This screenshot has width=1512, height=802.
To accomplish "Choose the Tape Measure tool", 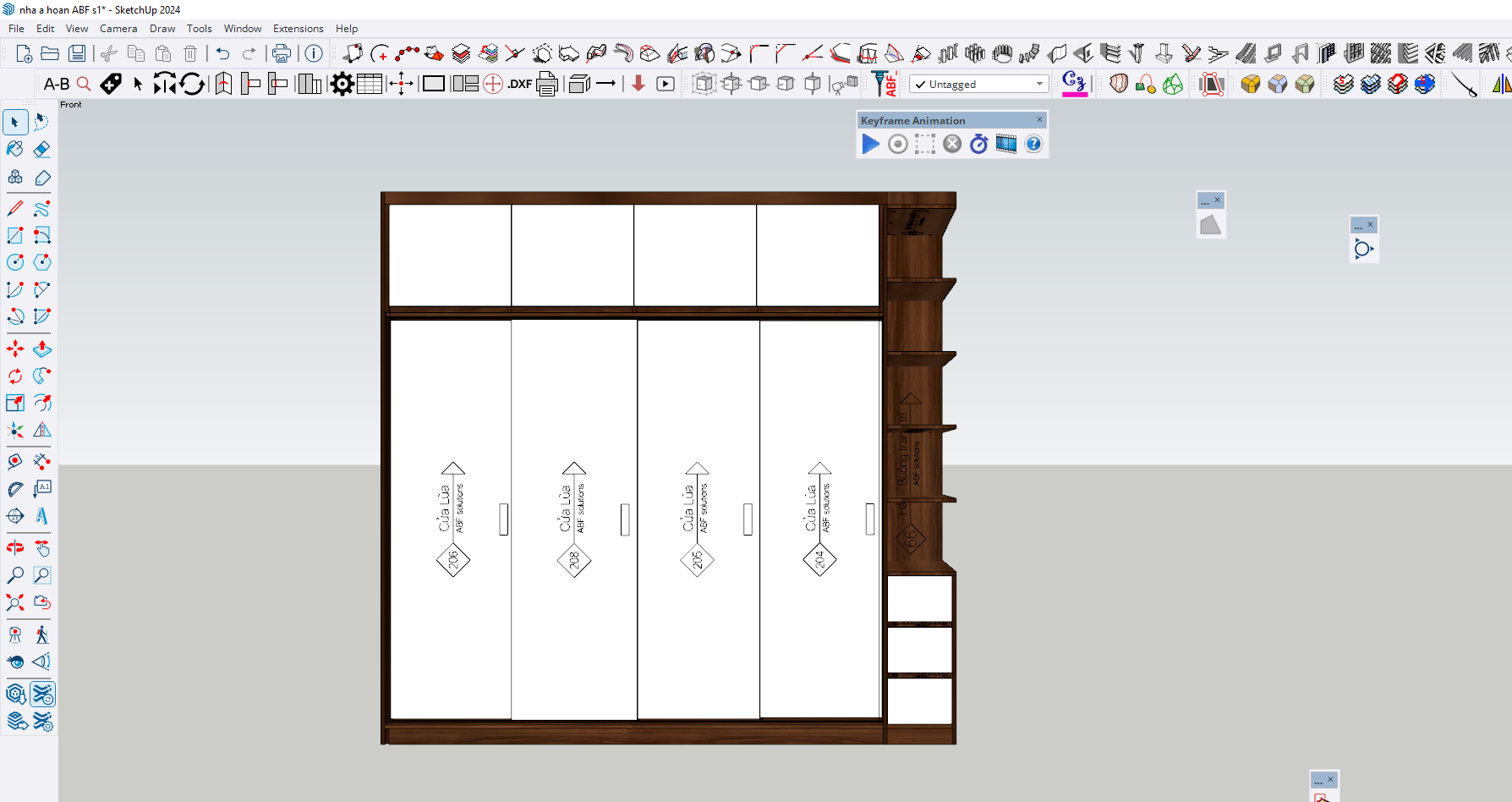I will pos(15,461).
